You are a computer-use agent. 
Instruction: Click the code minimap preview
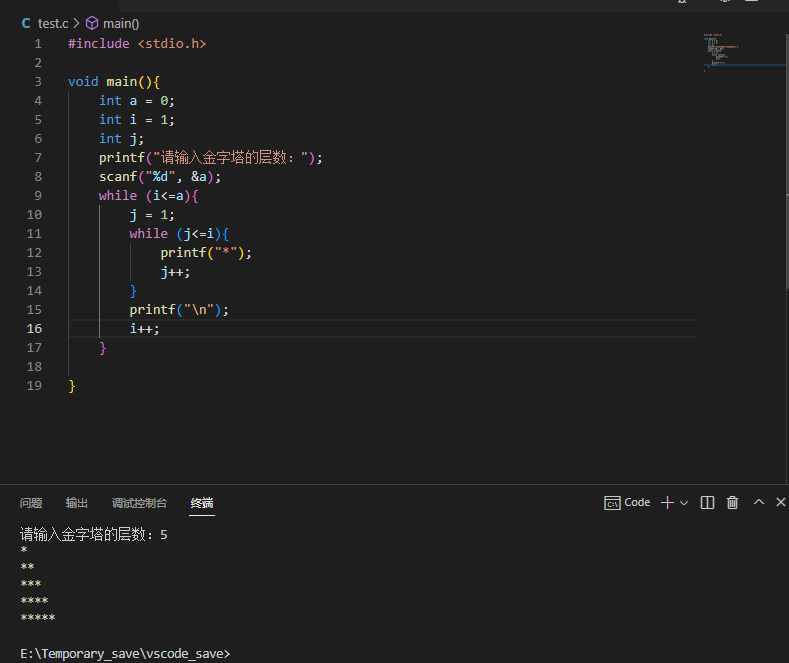(x=722, y=52)
